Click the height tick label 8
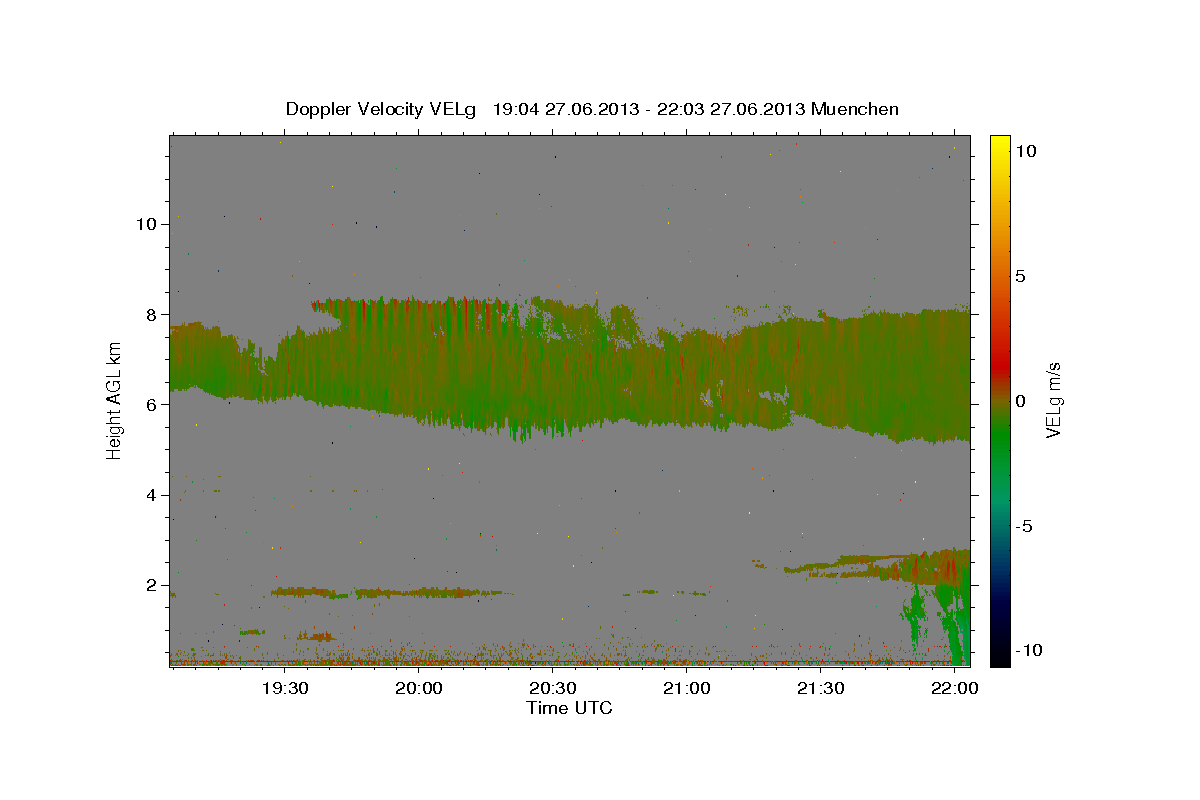 coord(152,314)
